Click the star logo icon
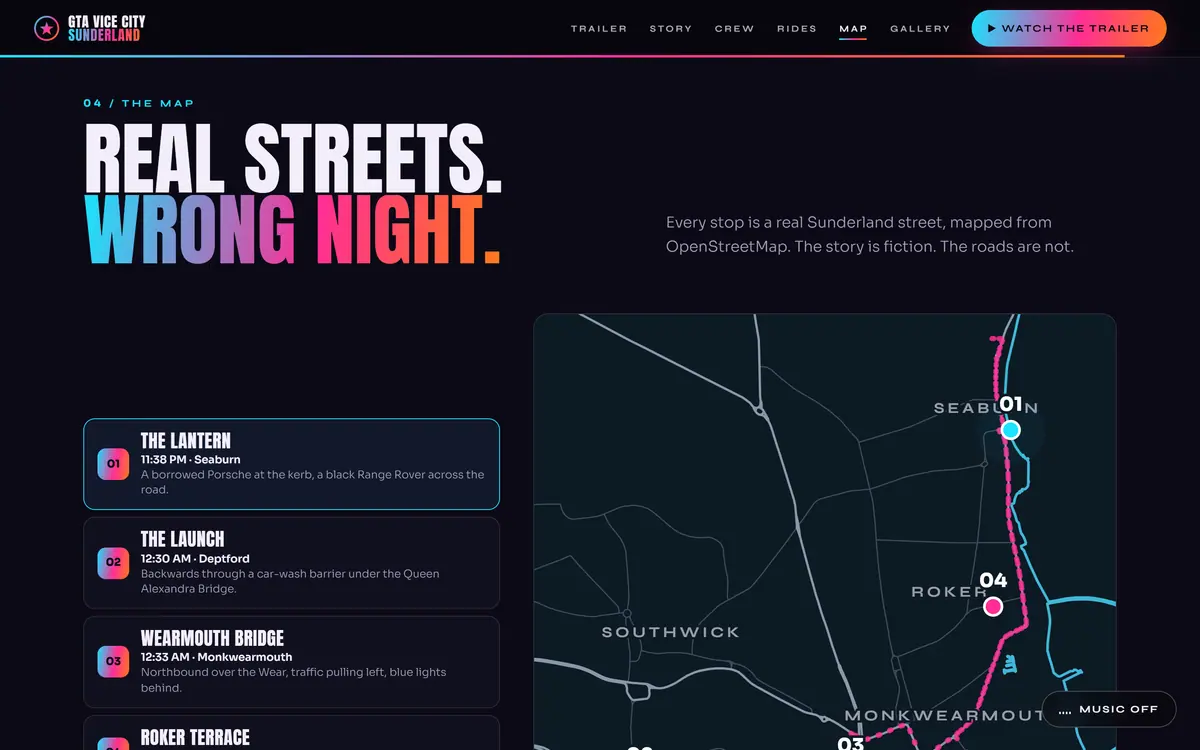 (x=46, y=28)
